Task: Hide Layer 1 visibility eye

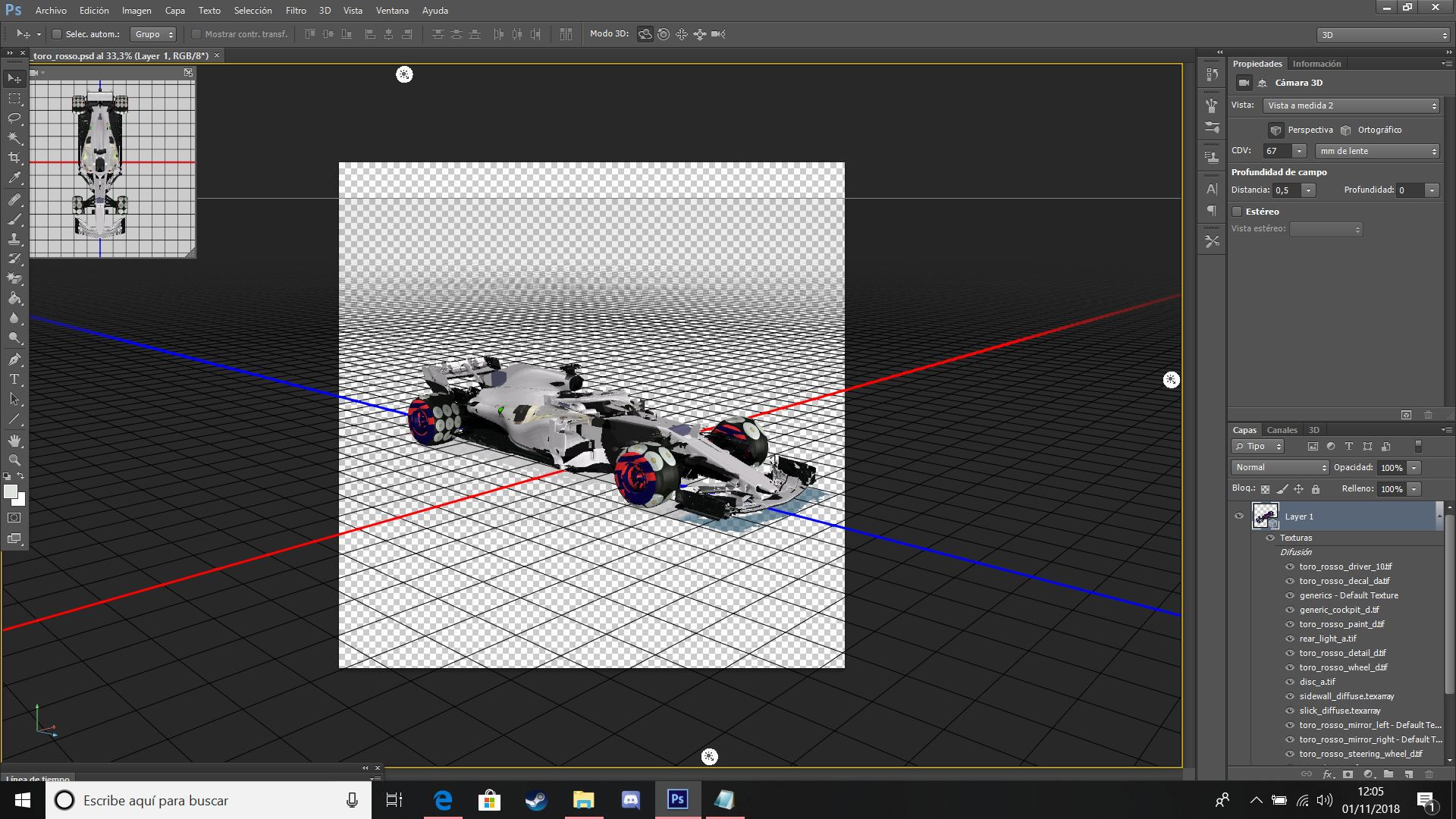Action: [x=1239, y=516]
